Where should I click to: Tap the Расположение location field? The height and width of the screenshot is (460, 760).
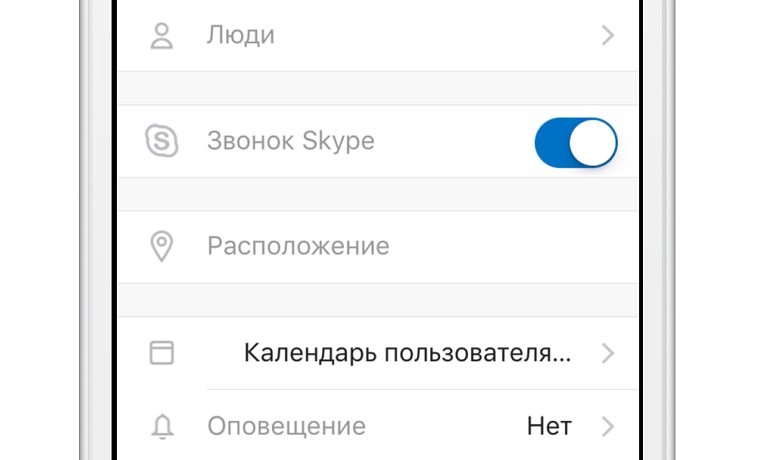pyautogui.click(x=298, y=246)
